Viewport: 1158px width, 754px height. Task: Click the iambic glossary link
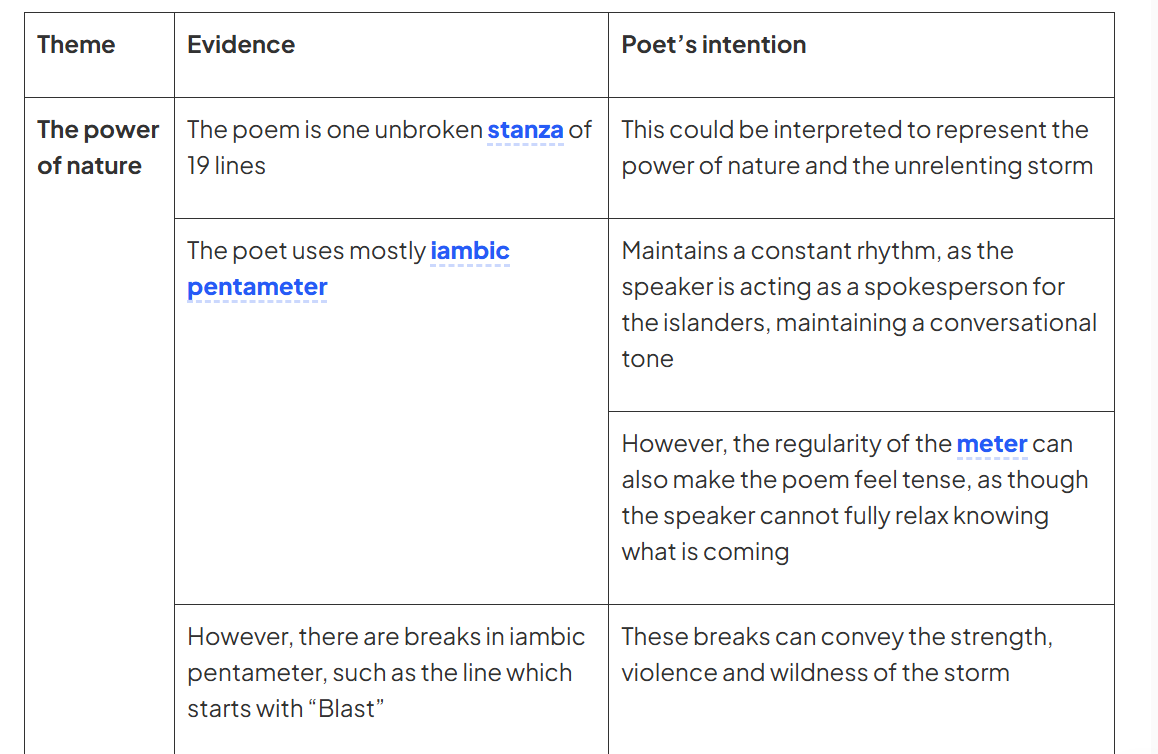[470, 251]
